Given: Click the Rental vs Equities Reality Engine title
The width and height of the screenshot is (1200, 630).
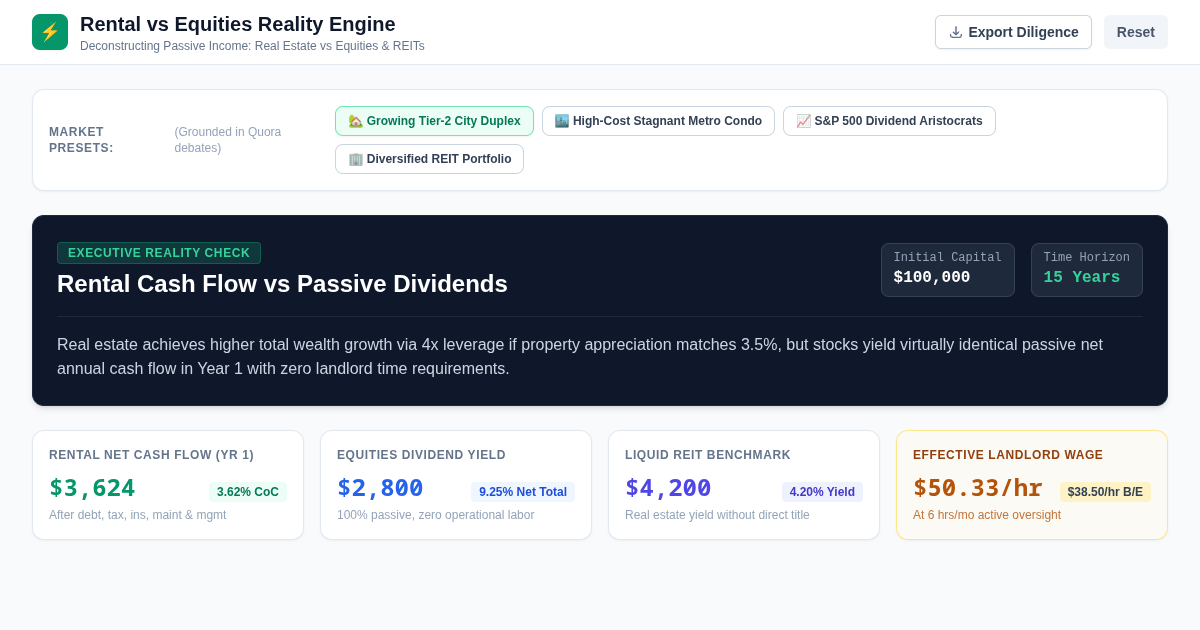Looking at the screenshot, I should coord(238,24).
